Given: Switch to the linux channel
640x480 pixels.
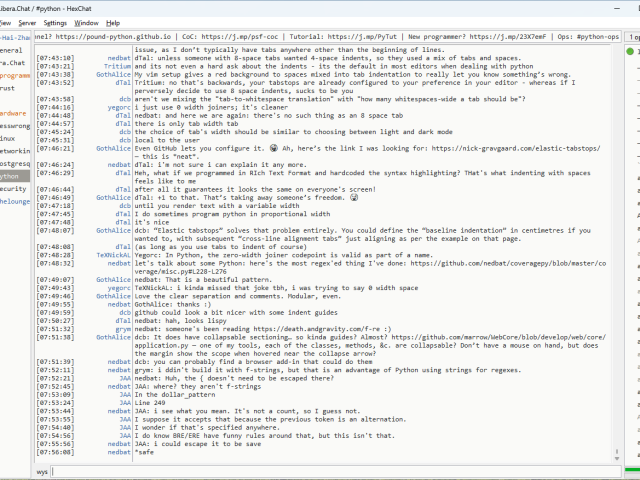Looking at the screenshot, I should (x=9, y=138).
